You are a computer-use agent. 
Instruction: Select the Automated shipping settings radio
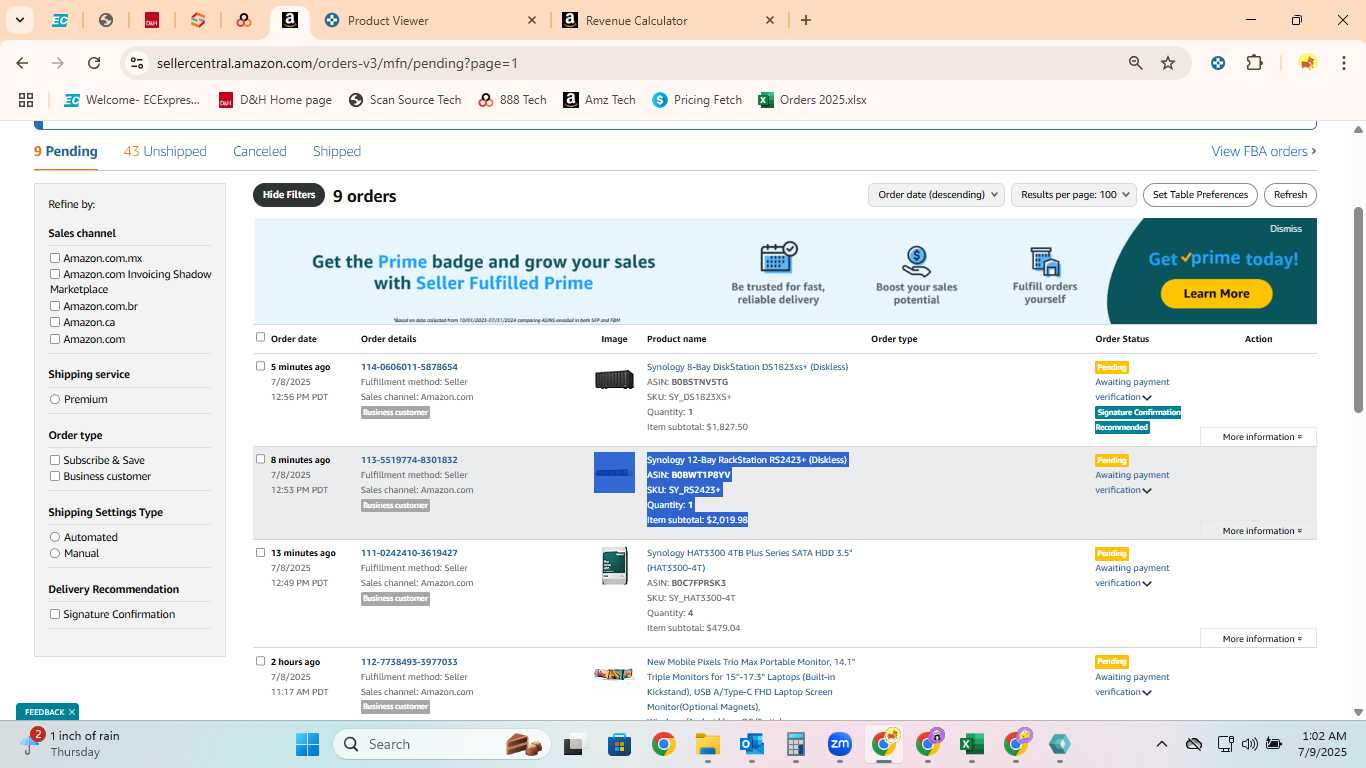55,537
